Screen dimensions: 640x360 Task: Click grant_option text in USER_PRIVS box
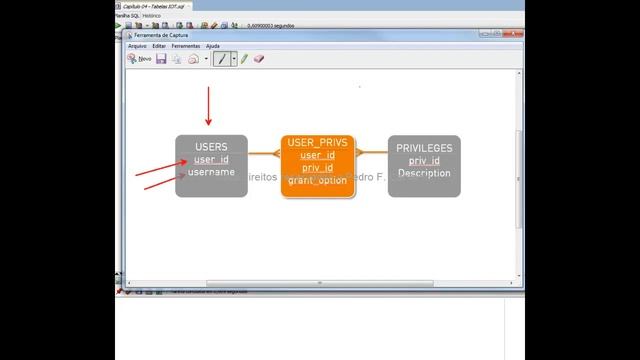318,180
